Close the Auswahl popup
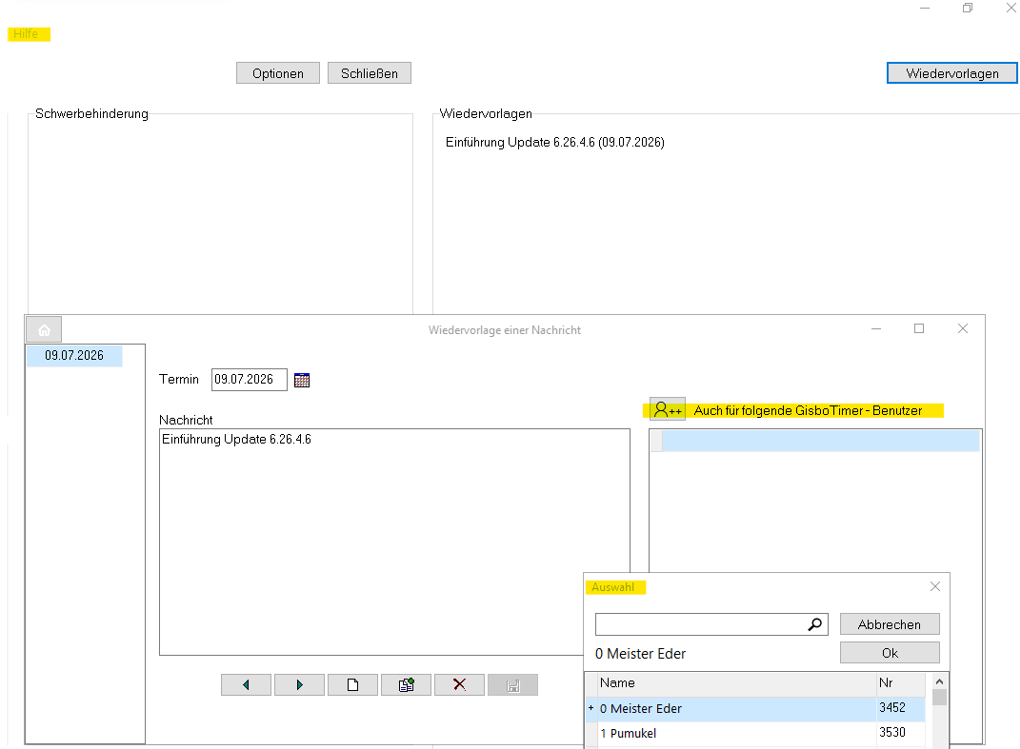This screenshot has width=1020, height=749. coord(935,586)
